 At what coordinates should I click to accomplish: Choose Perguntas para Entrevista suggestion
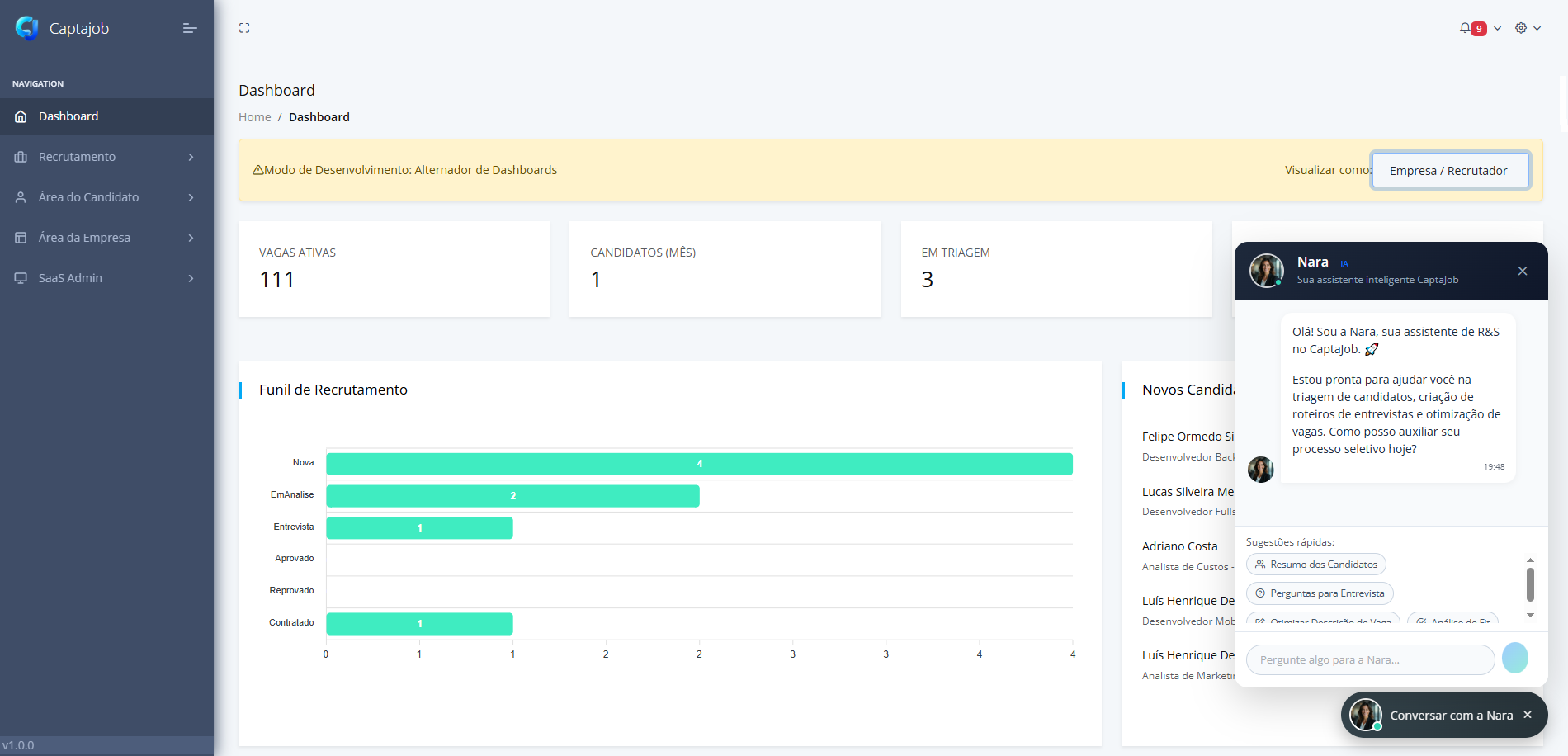pos(1320,593)
